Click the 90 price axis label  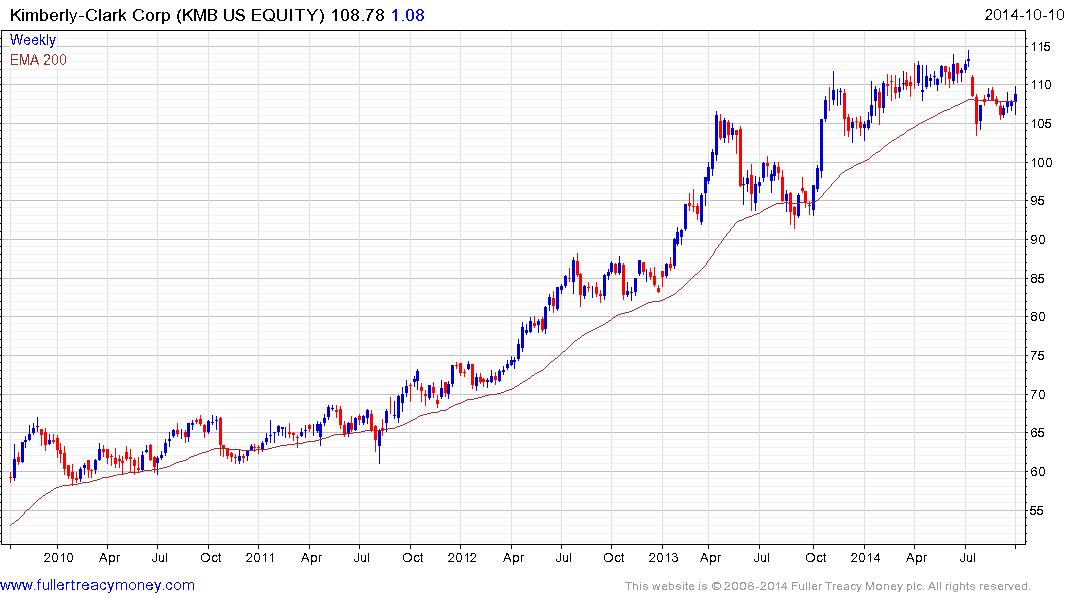(x=1037, y=239)
